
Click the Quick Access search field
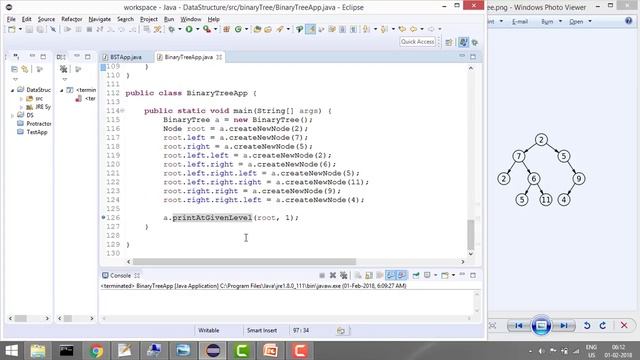(x=417, y=42)
